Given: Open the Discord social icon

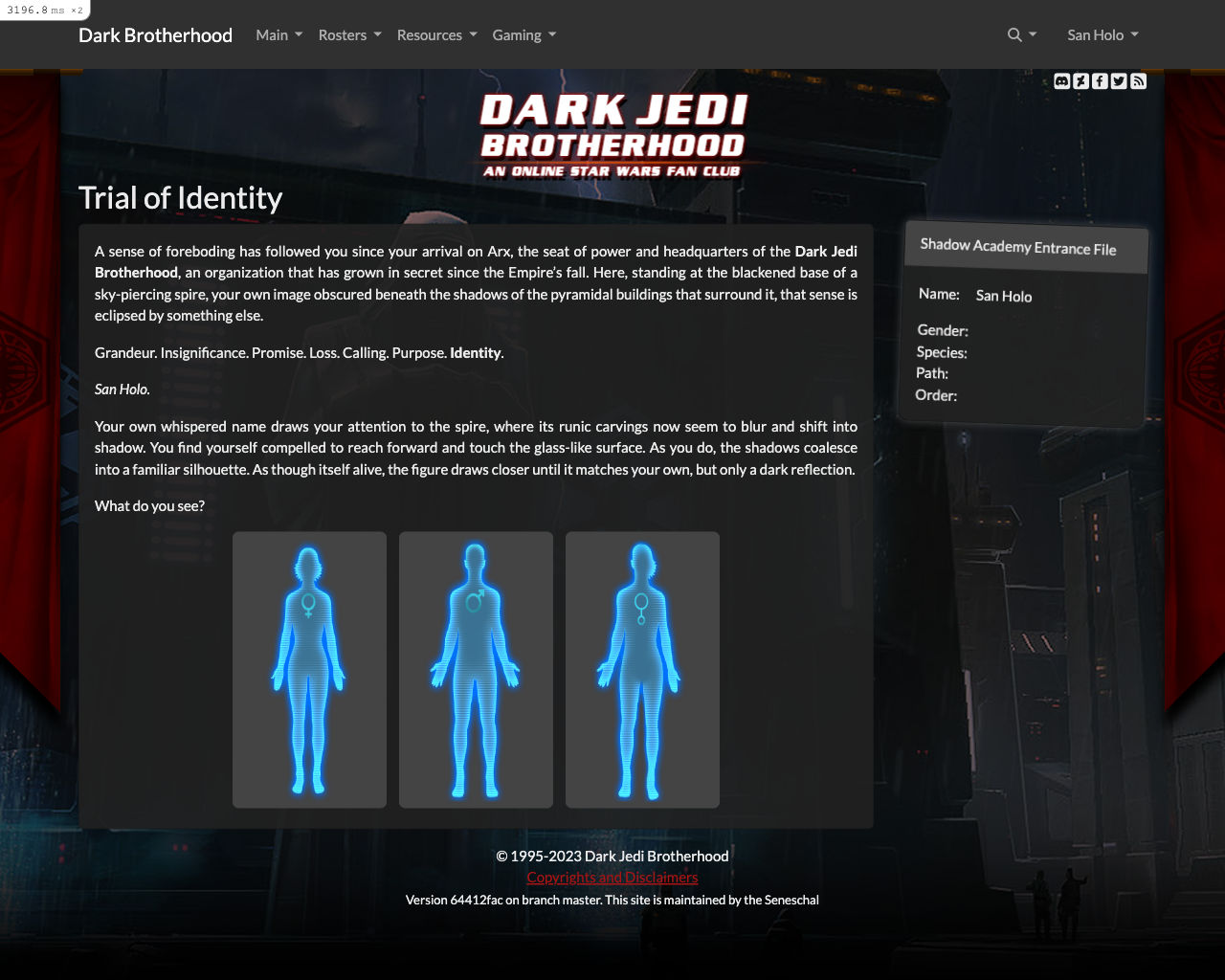Looking at the screenshot, I should (x=1061, y=81).
